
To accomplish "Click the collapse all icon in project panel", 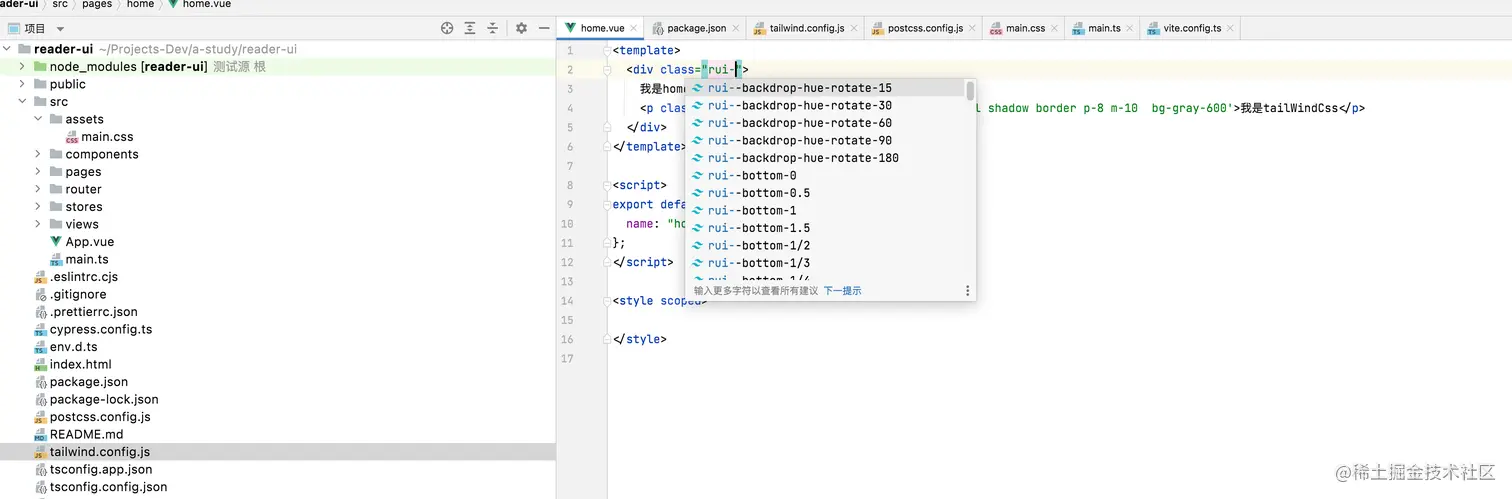I will [x=492, y=29].
